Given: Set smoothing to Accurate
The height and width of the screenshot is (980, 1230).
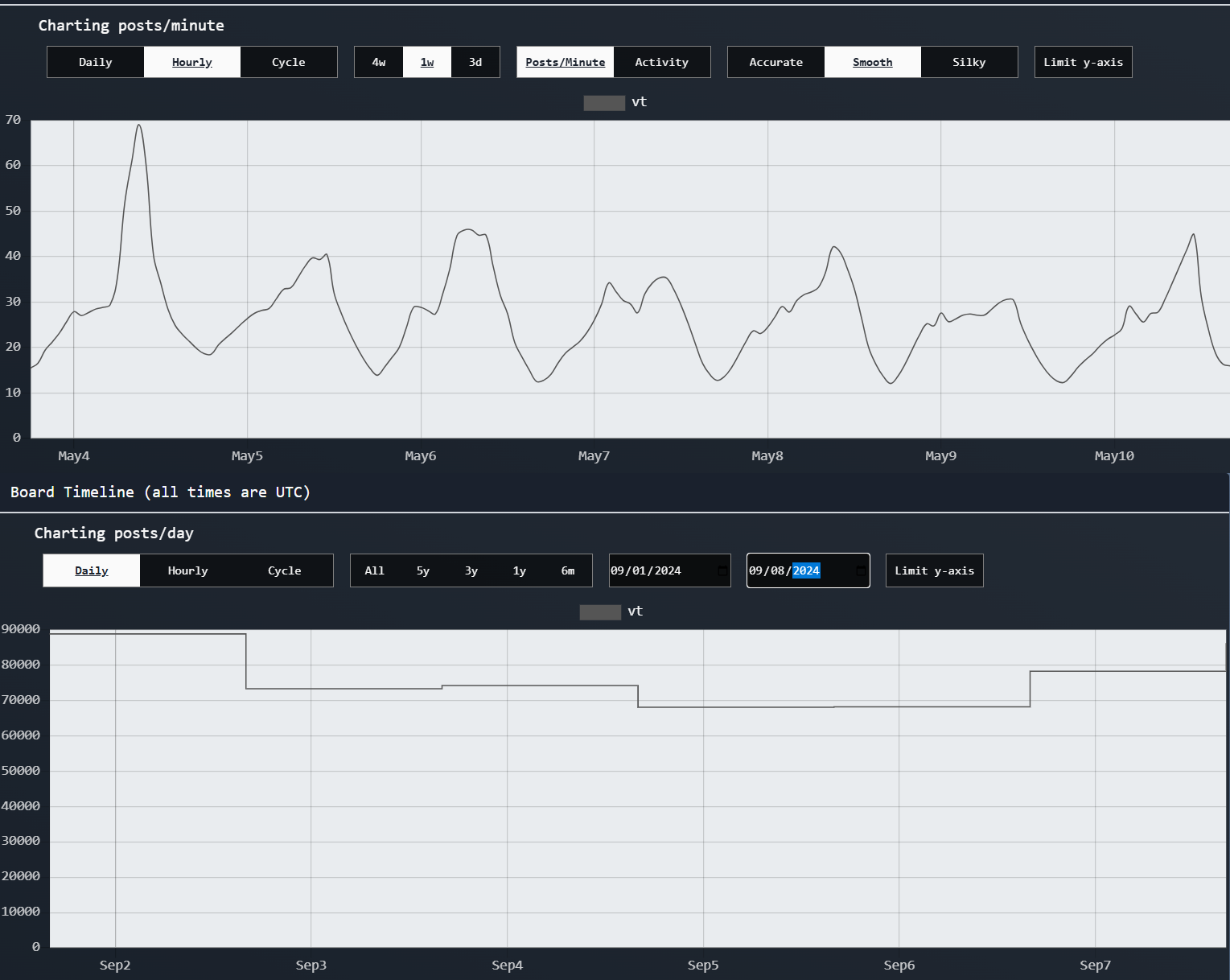Looking at the screenshot, I should point(776,62).
